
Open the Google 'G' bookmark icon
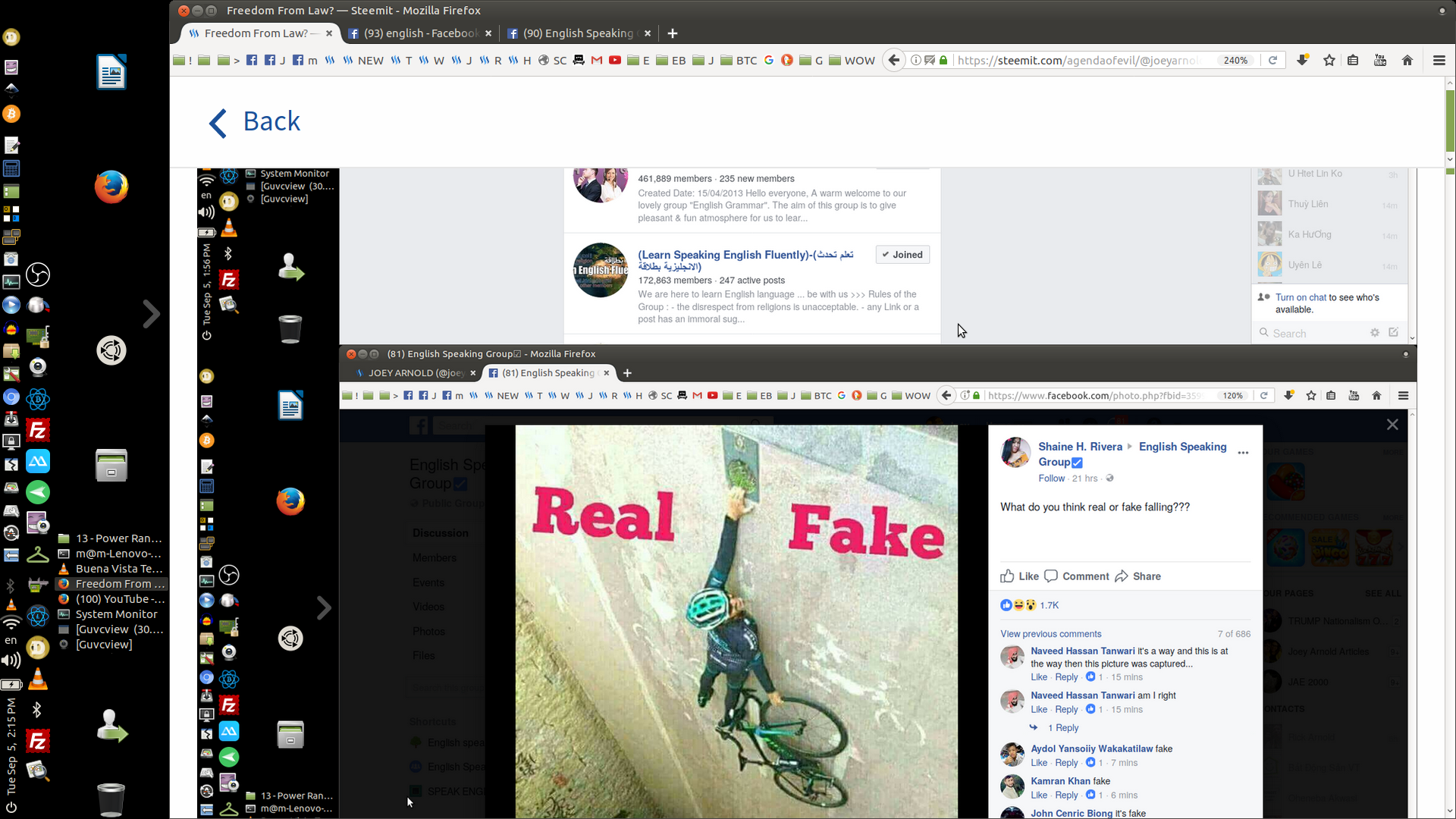(x=769, y=61)
